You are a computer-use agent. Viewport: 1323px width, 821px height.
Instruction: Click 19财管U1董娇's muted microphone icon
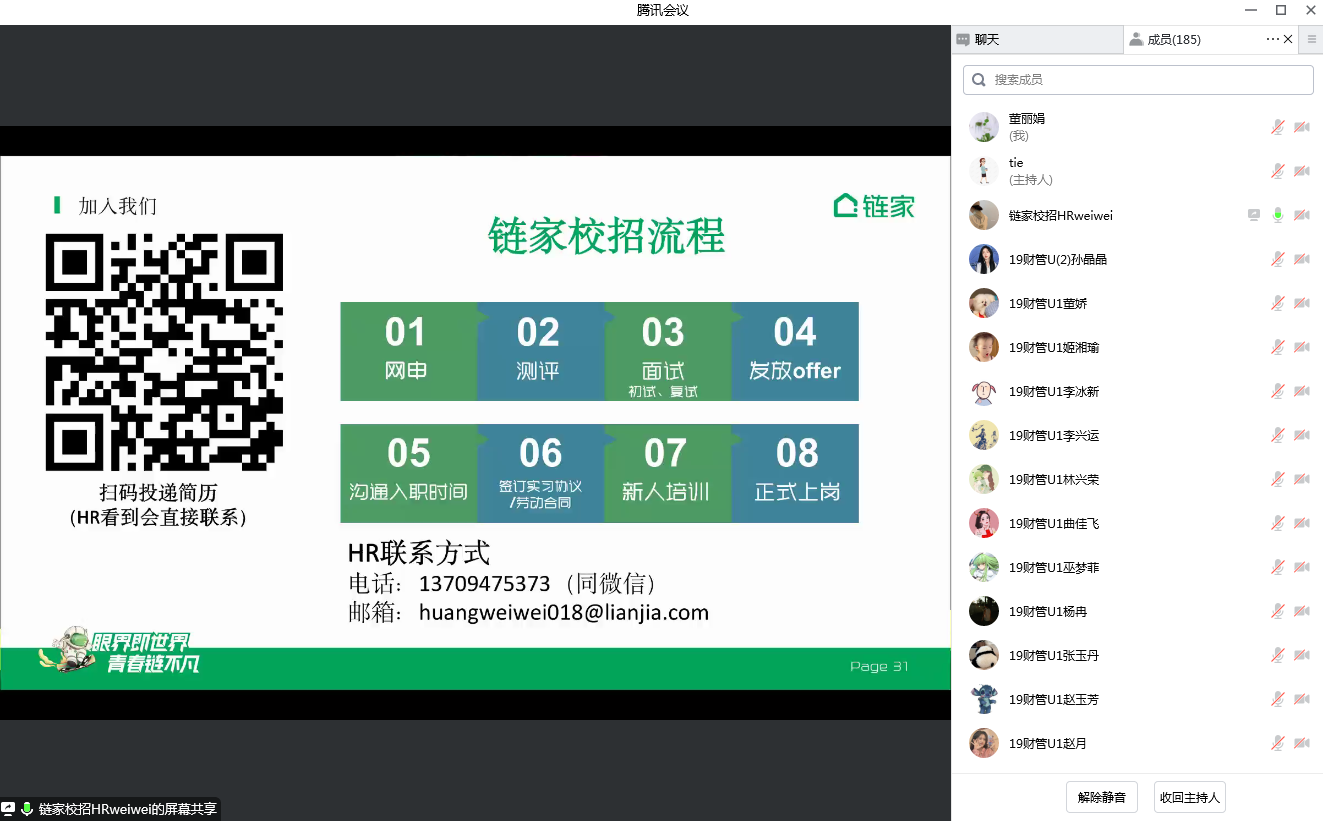1278,303
